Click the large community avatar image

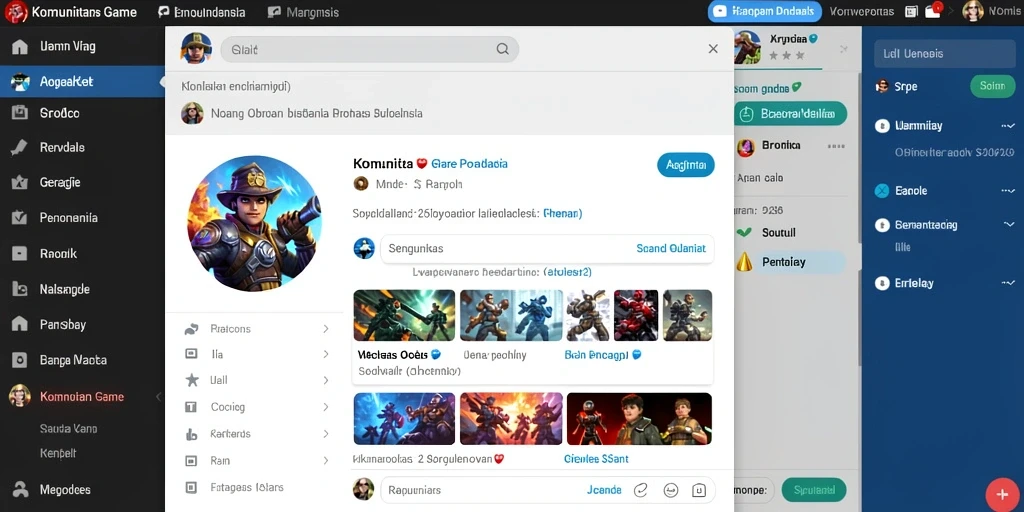255,223
